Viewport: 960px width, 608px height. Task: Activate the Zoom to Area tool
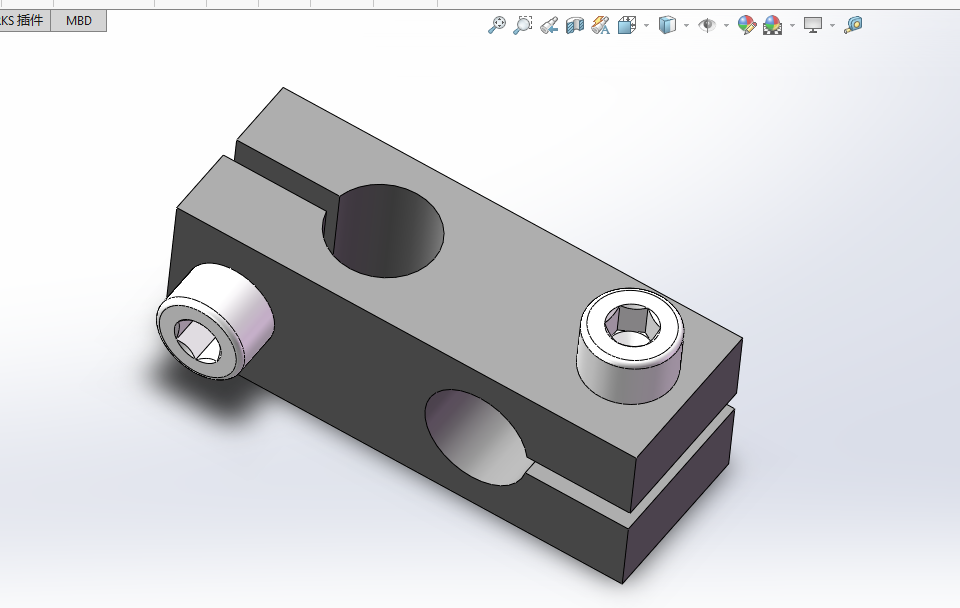pyautogui.click(x=522, y=25)
